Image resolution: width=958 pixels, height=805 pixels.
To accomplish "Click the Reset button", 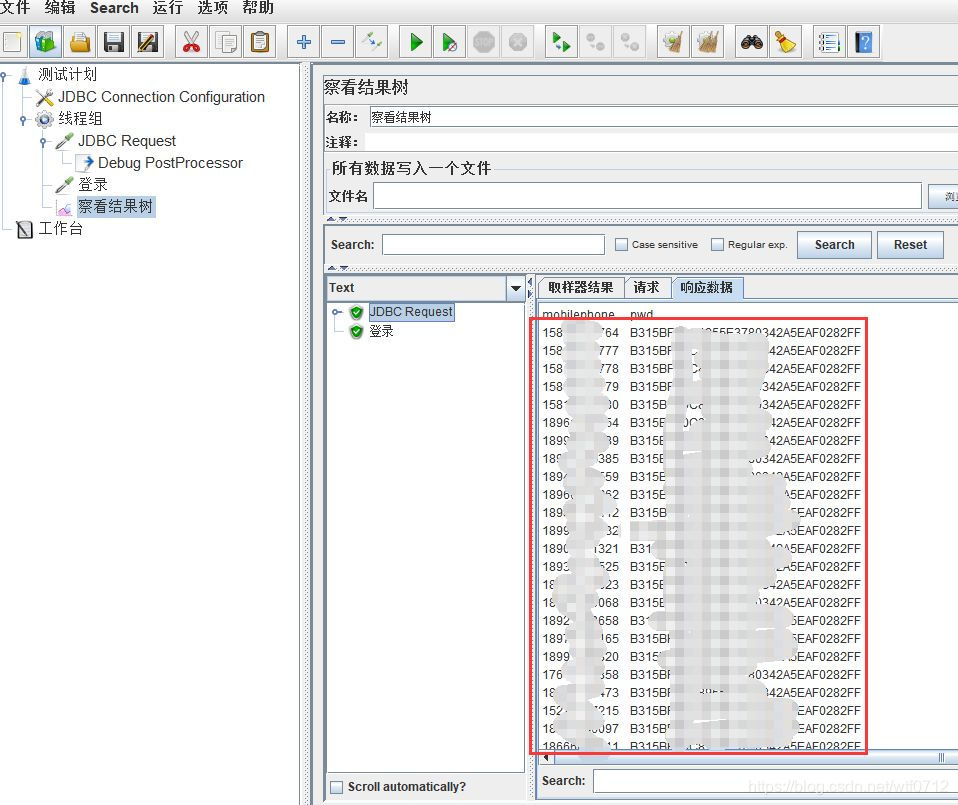I will tap(910, 245).
